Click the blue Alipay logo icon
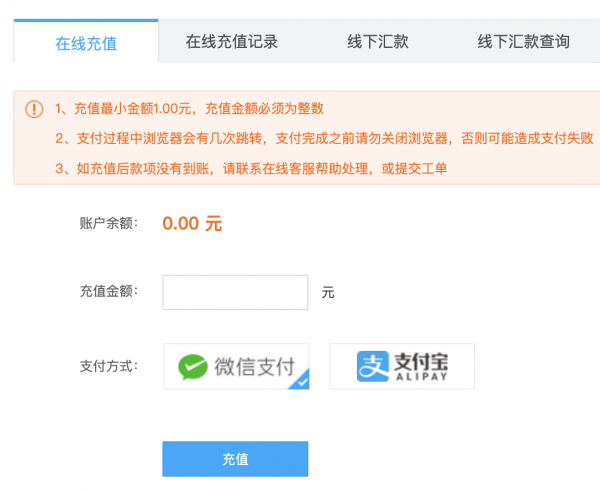 pos(373,366)
